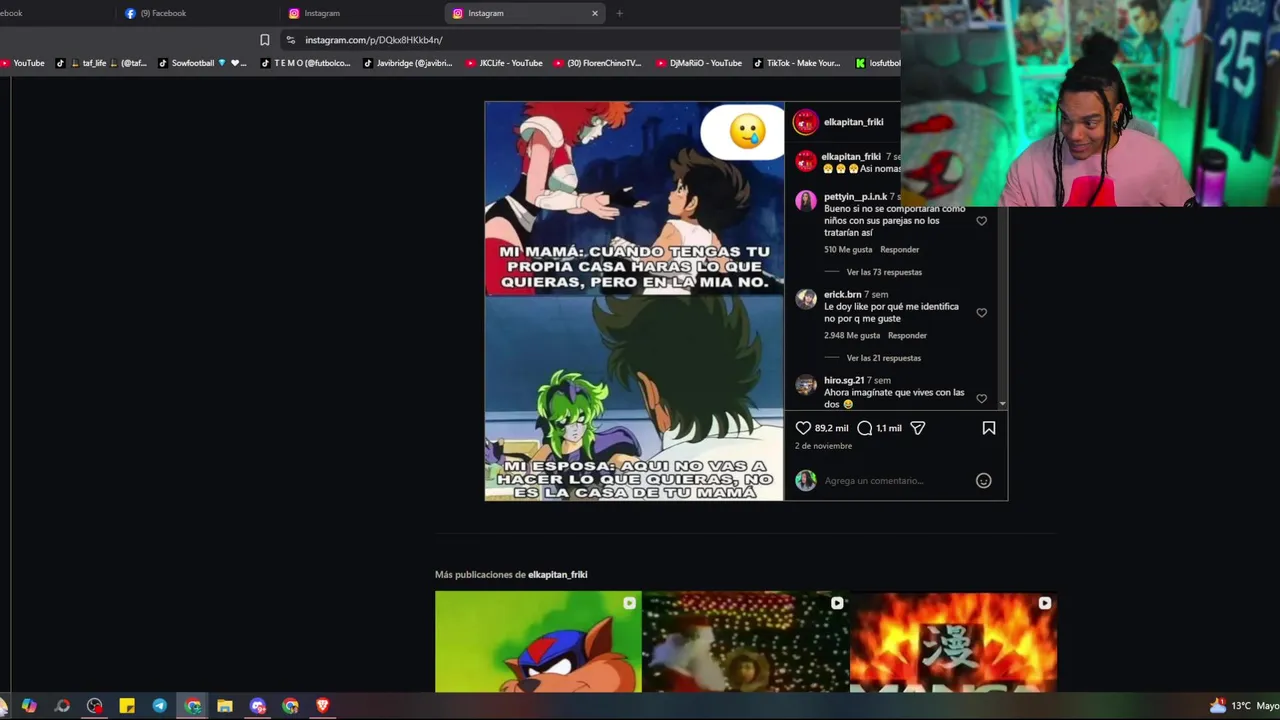Open the FlorenChinoTV bookmark
1280x720 pixels.
597,63
